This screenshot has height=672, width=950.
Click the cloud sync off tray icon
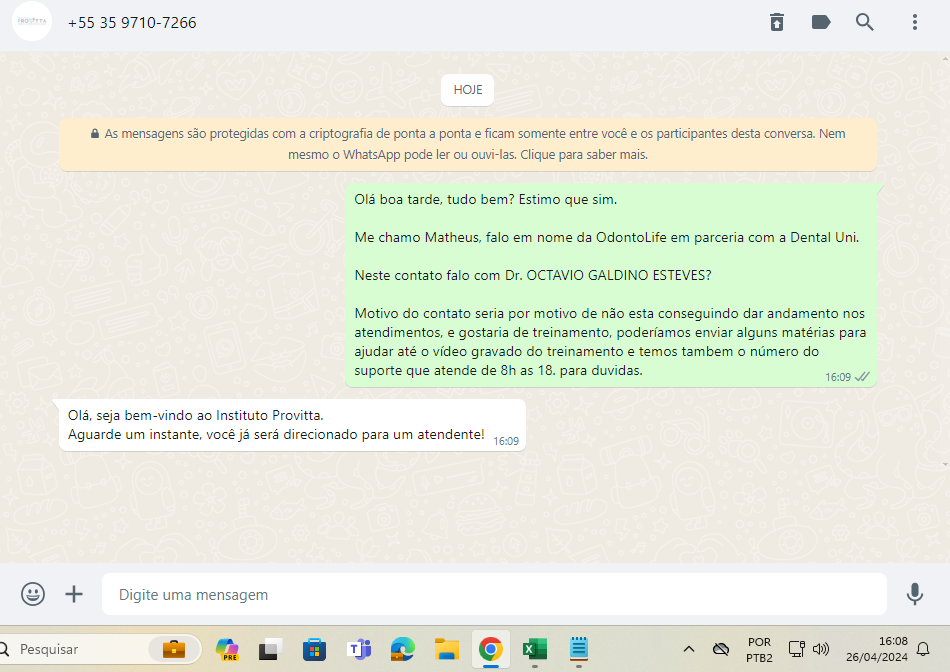coord(721,650)
